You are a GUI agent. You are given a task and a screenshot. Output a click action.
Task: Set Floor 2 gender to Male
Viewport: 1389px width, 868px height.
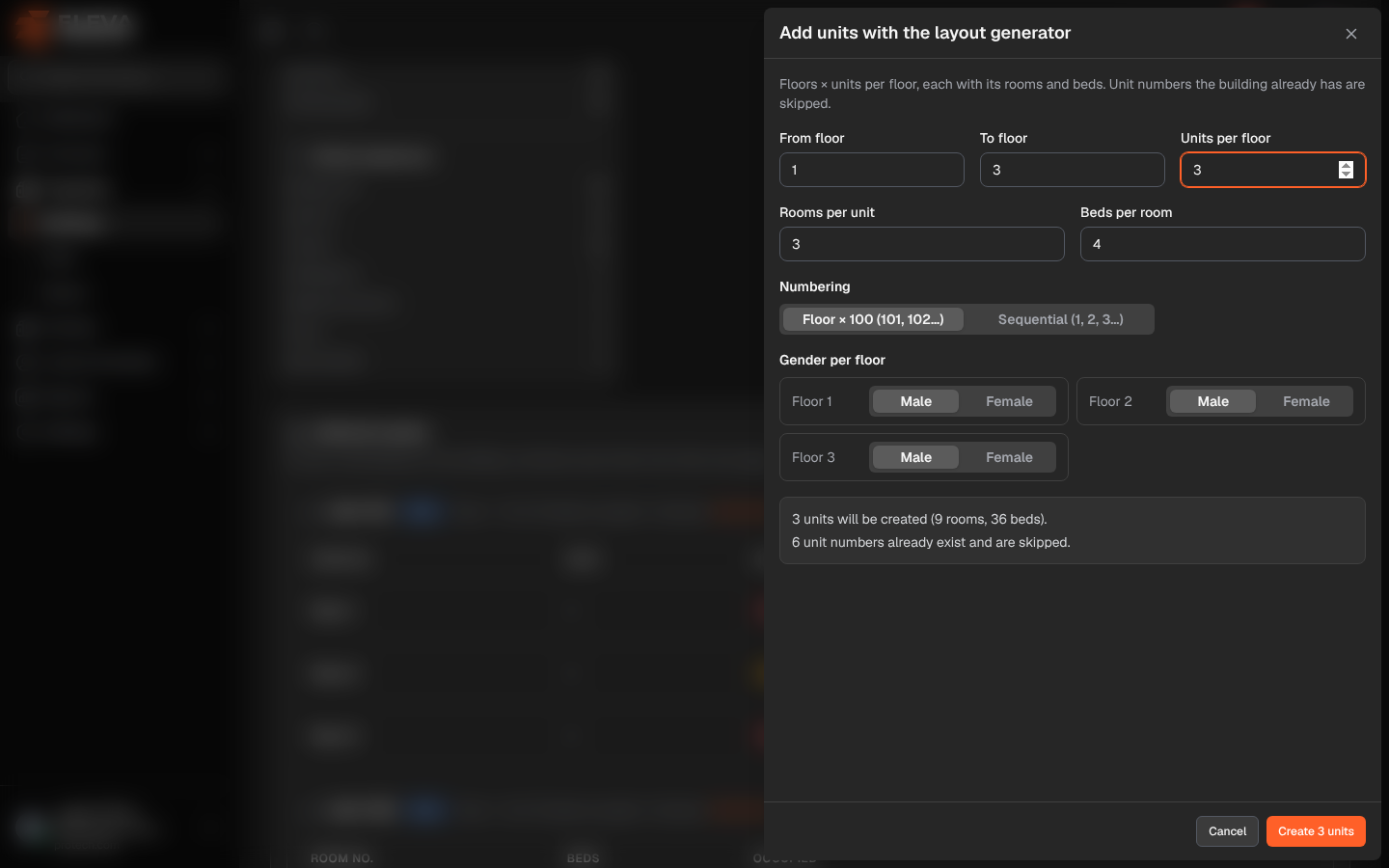point(1213,401)
